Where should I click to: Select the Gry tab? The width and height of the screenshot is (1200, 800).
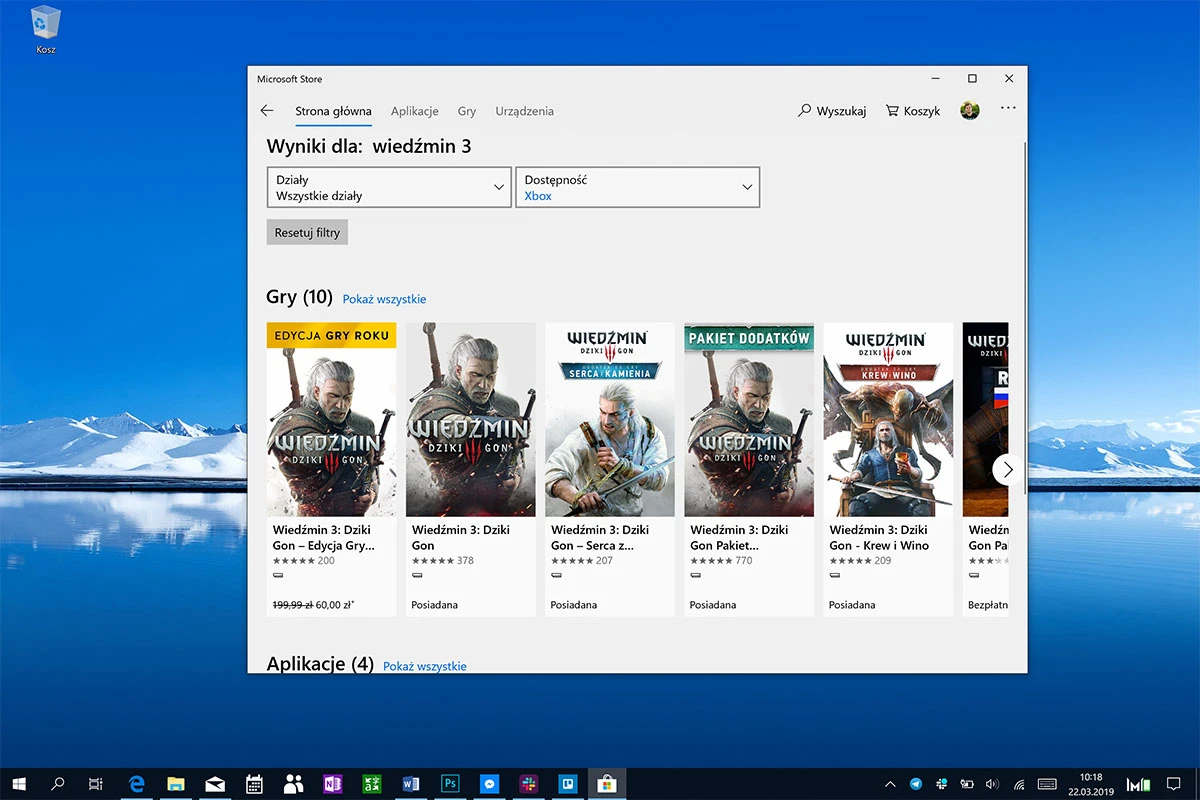(467, 111)
